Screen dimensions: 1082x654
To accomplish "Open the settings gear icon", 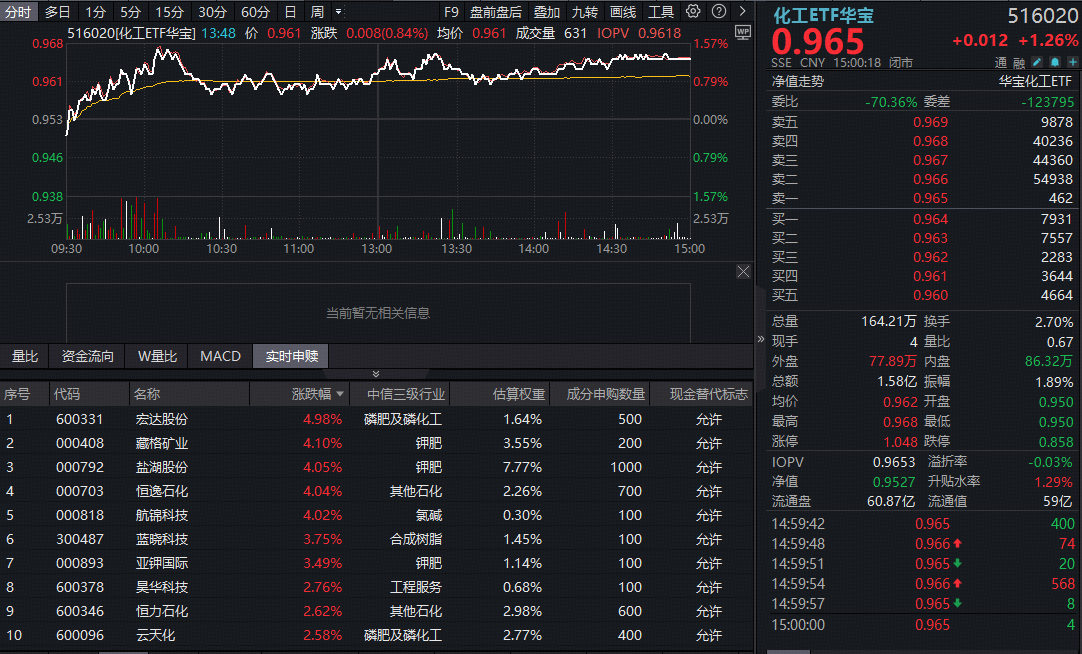I will [693, 11].
